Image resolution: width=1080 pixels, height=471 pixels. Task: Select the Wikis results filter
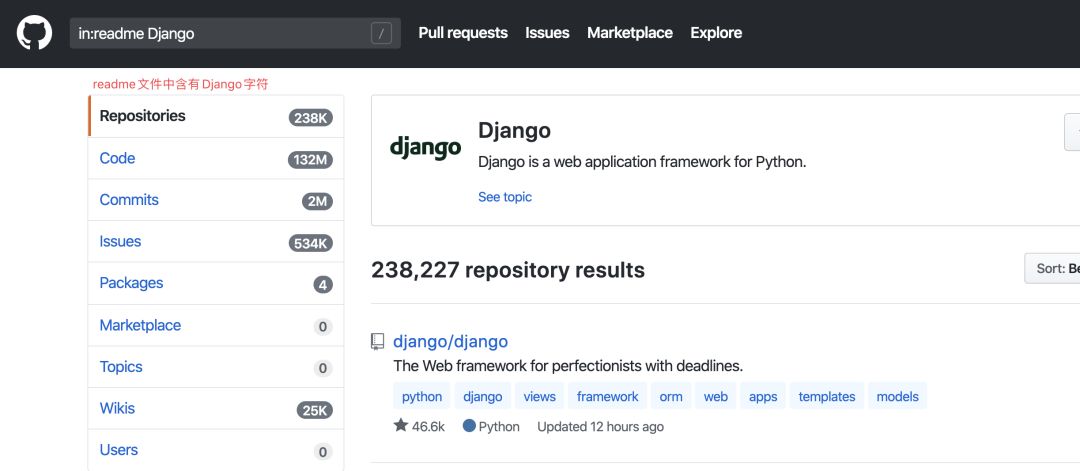216,408
